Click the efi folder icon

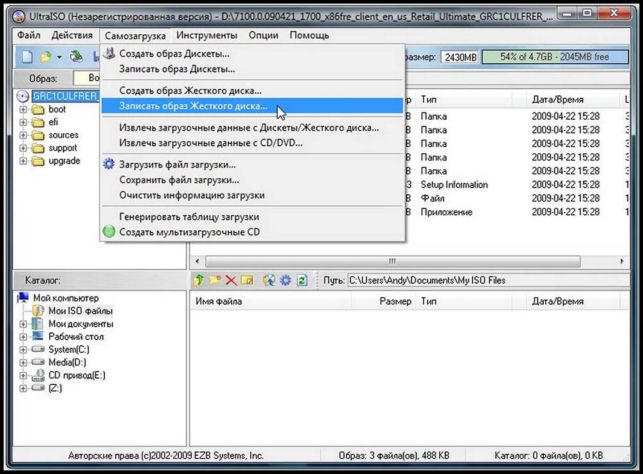coord(38,122)
